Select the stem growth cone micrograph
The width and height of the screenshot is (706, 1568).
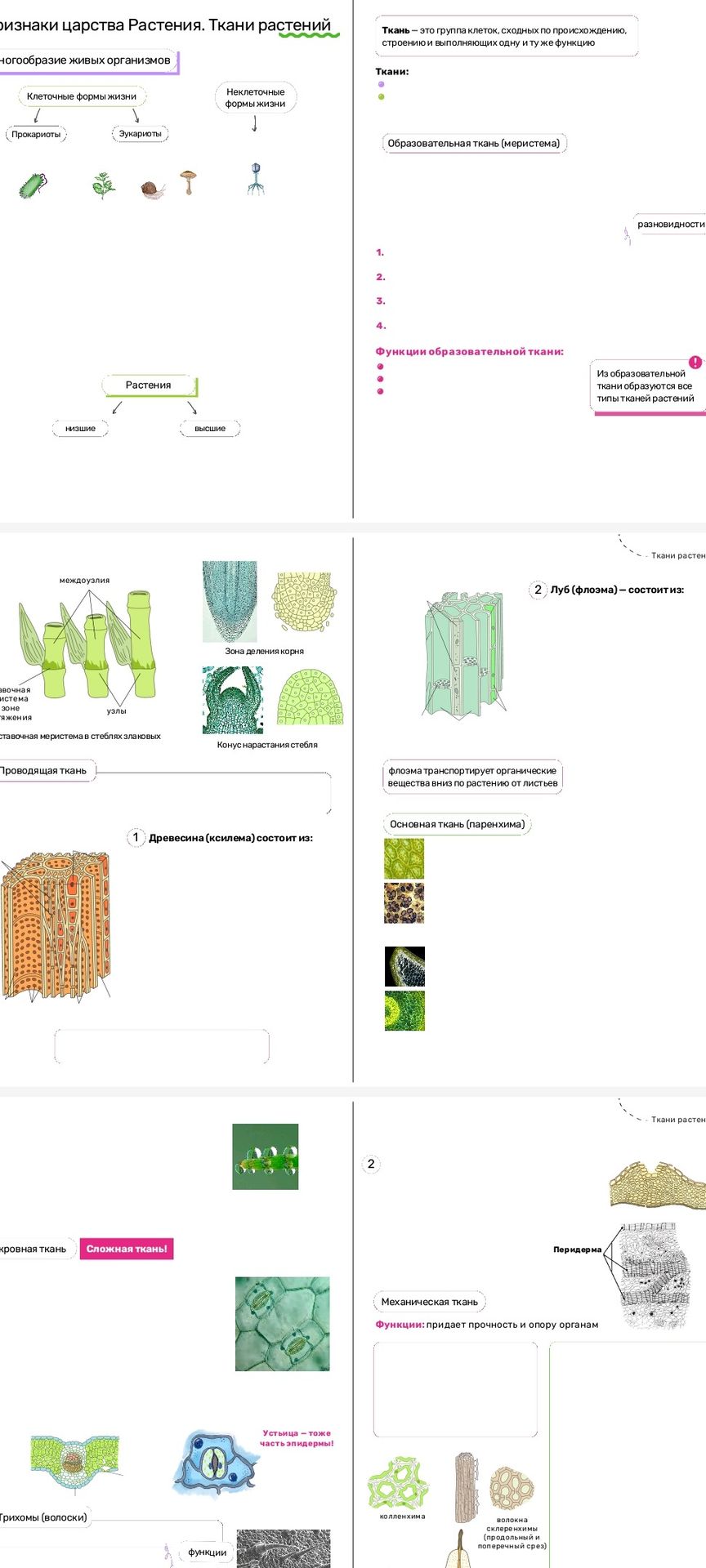[233, 700]
